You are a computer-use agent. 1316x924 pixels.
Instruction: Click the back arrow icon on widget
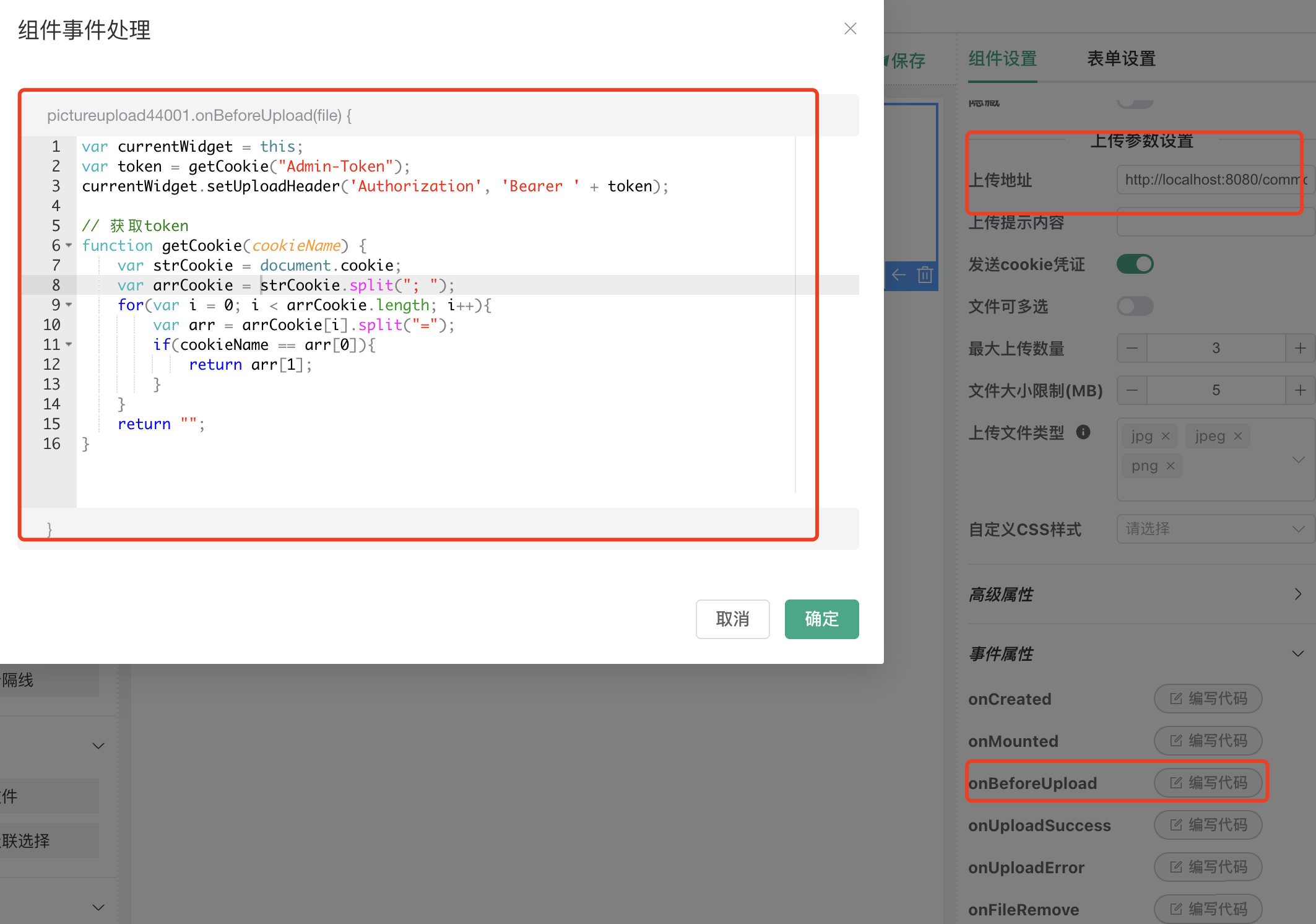click(x=899, y=274)
